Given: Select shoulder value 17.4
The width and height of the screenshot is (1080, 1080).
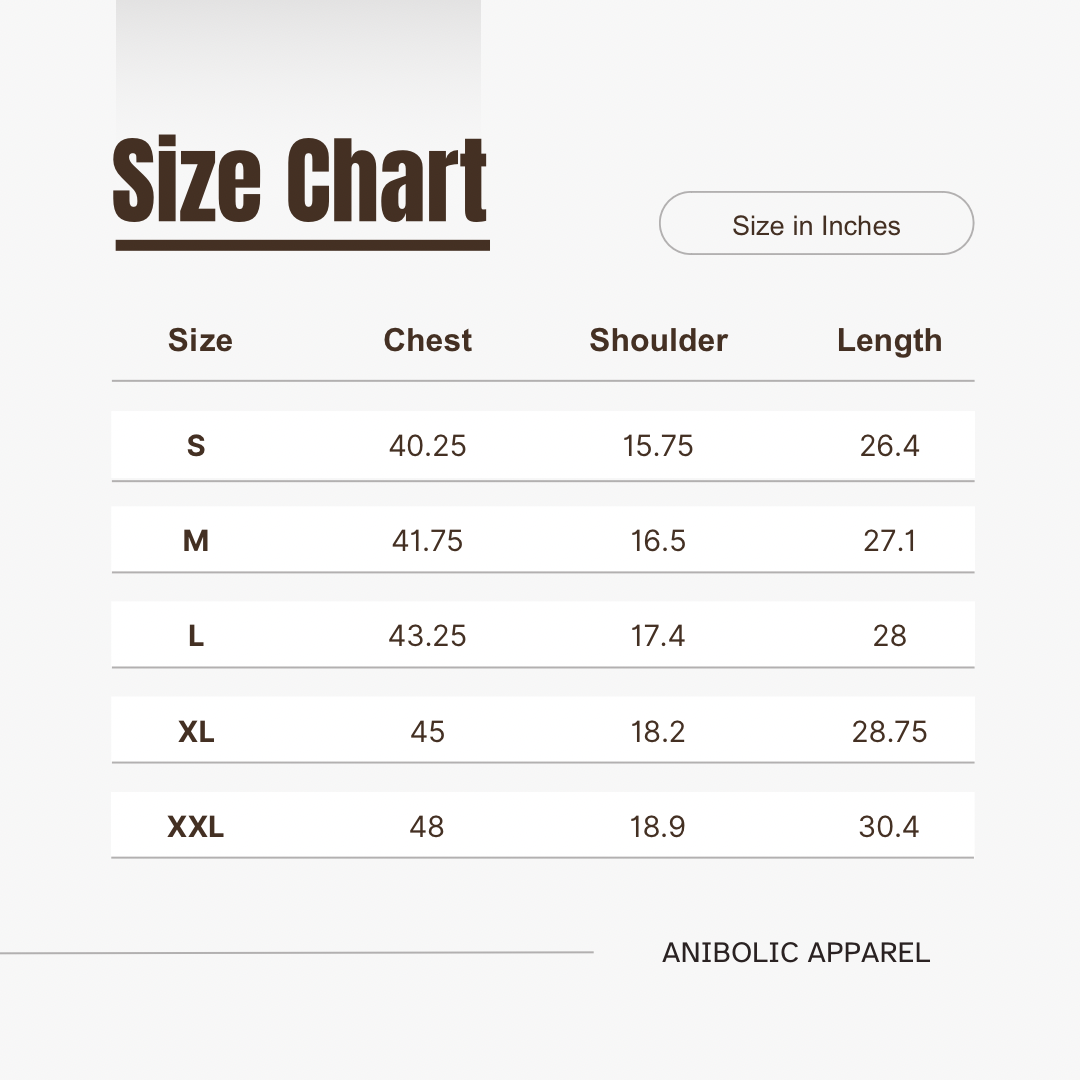Looking at the screenshot, I should point(658,636).
